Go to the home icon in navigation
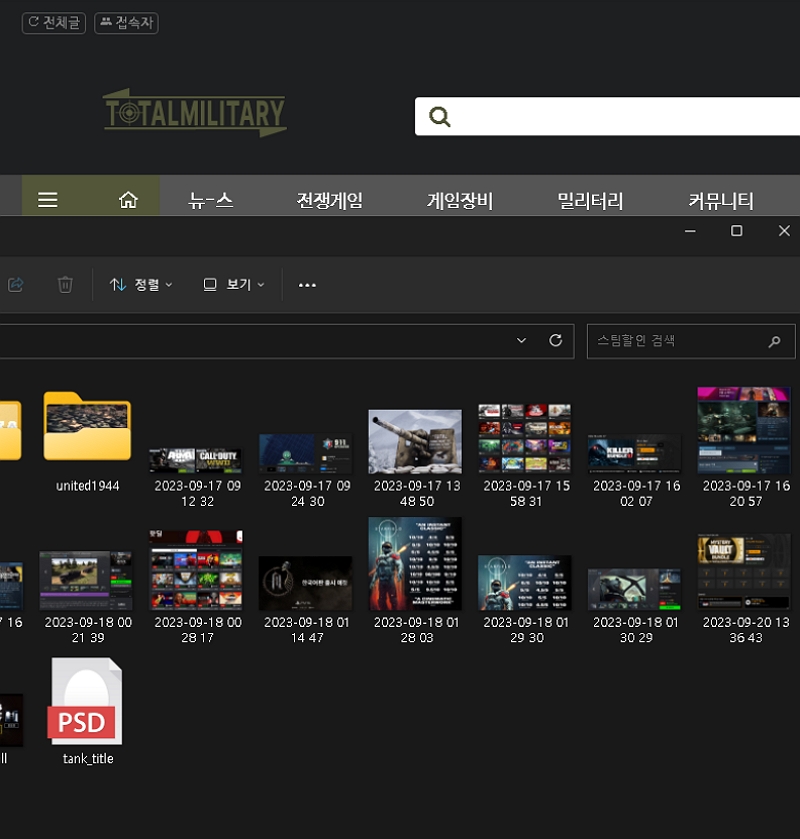800x839 pixels. pos(128,200)
